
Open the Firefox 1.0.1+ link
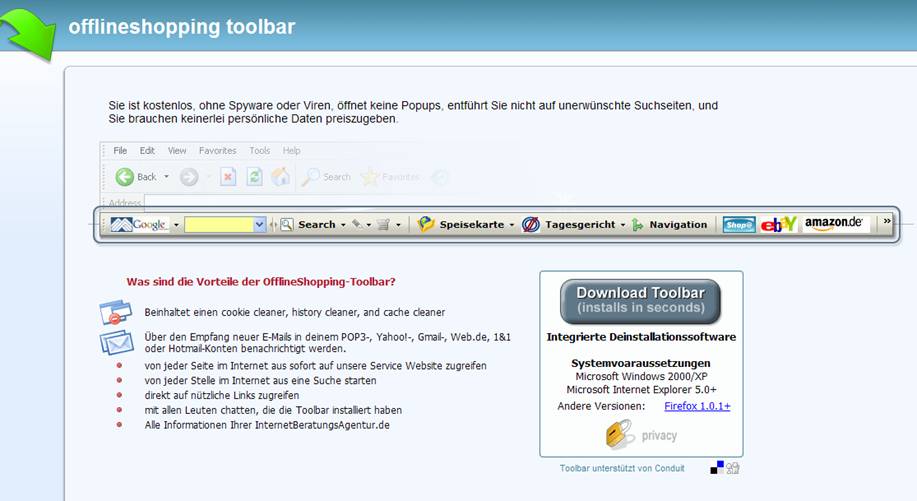pos(697,406)
